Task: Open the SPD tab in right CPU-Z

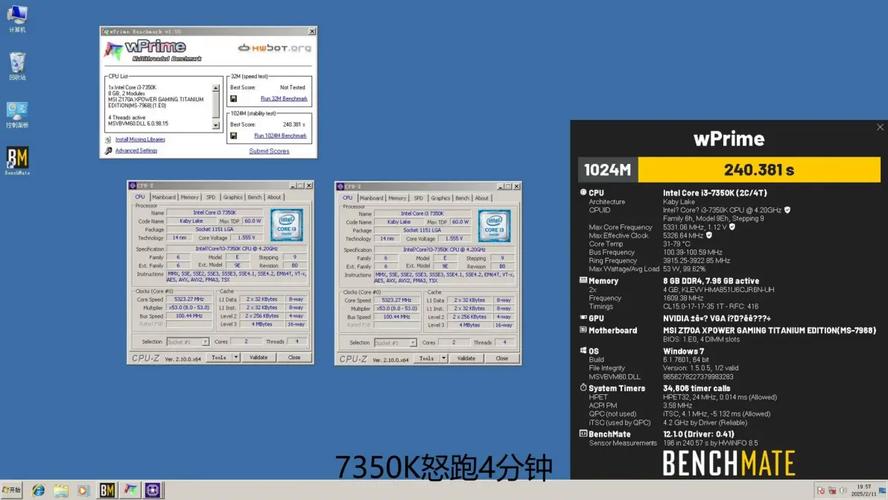Action: click(419, 198)
